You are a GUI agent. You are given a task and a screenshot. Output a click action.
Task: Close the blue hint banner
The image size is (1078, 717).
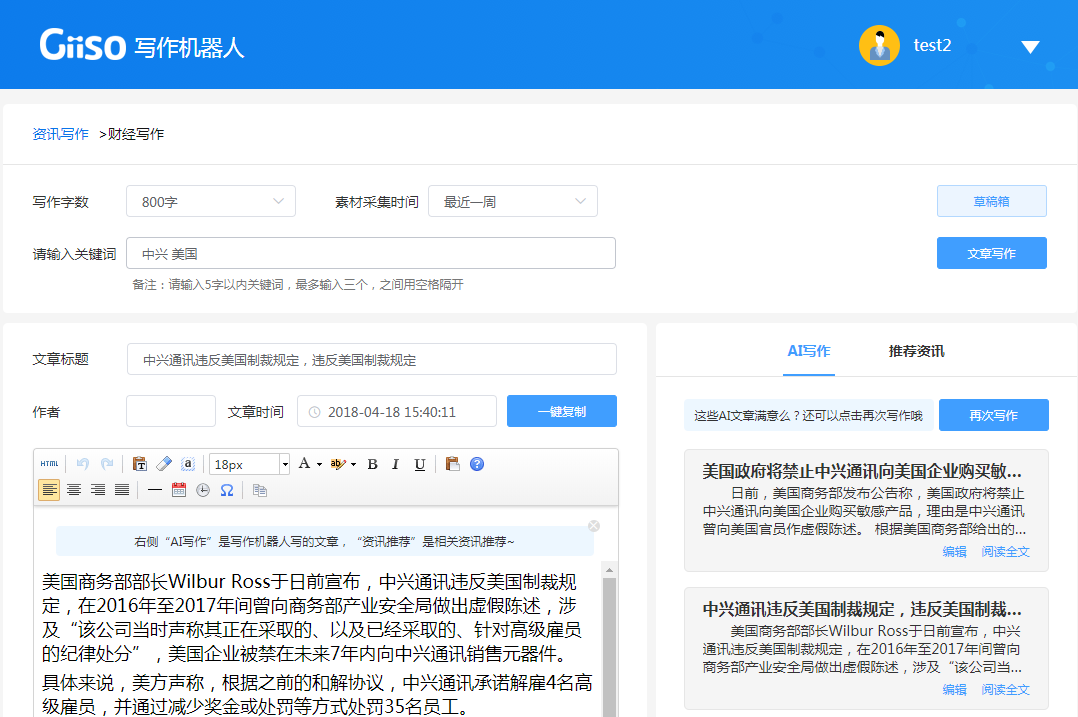594,526
